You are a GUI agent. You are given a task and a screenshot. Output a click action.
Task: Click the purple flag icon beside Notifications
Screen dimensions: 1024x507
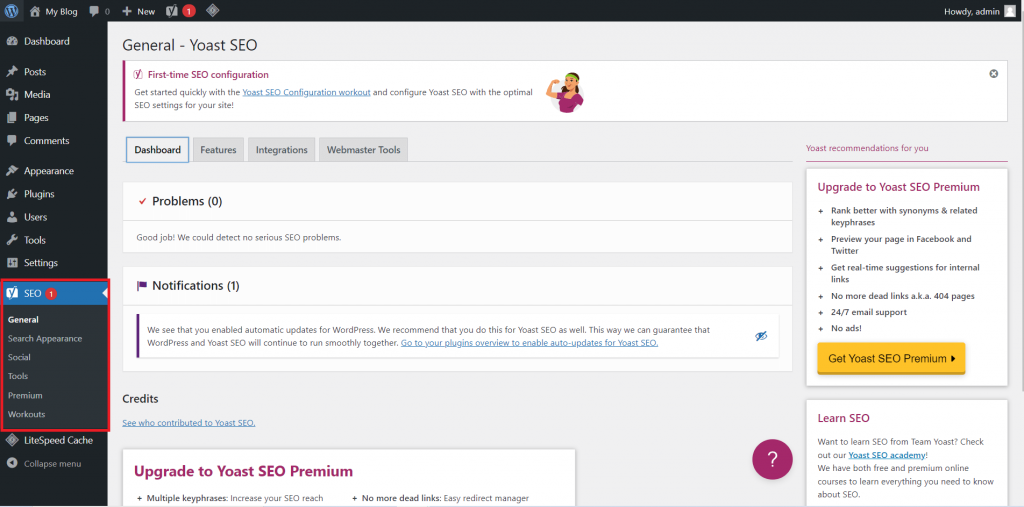(142, 286)
